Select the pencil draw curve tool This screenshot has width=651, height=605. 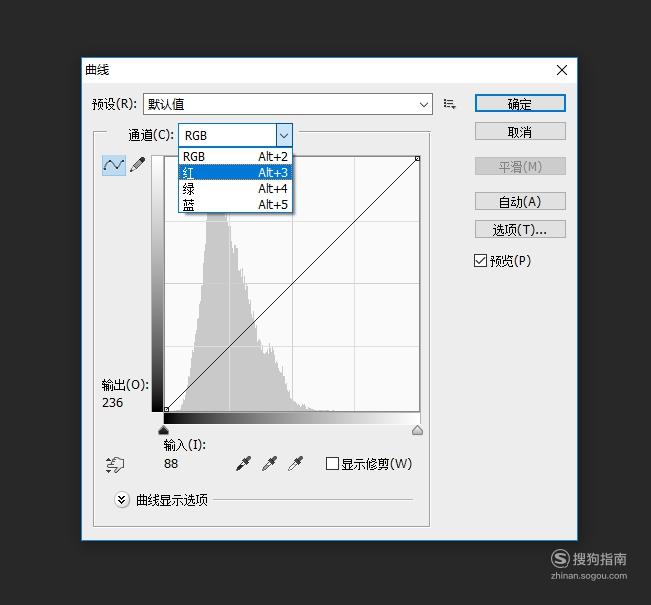pos(138,164)
